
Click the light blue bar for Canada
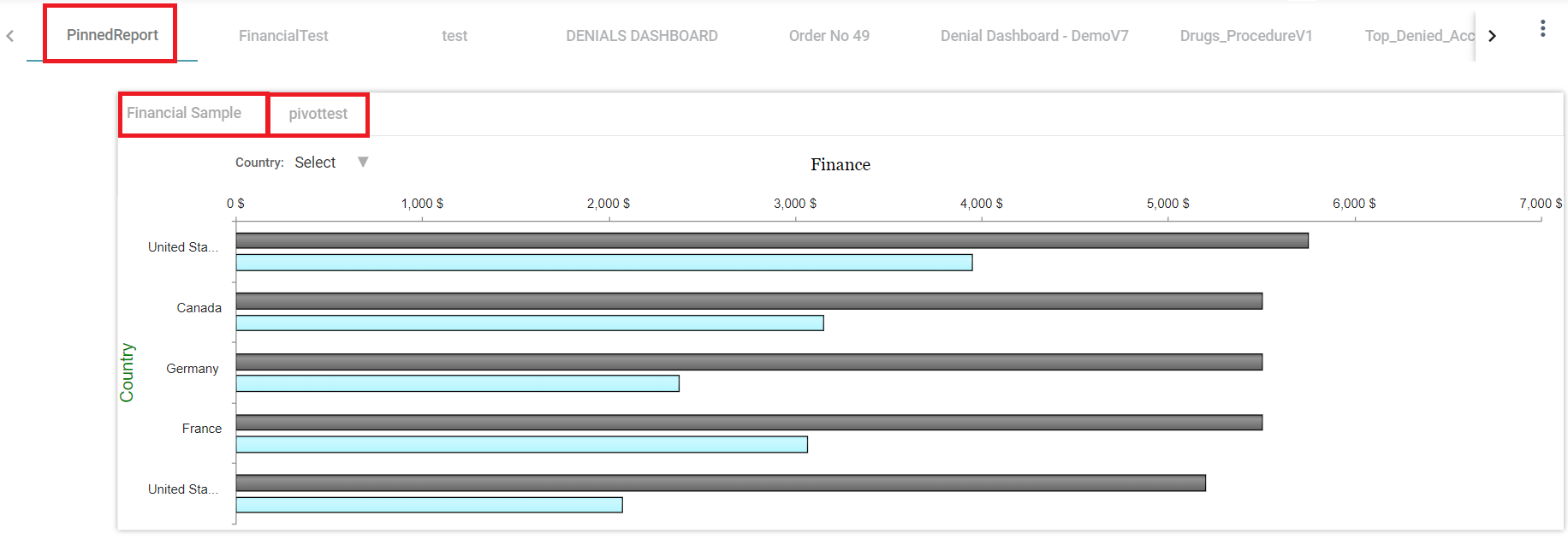[x=529, y=323]
